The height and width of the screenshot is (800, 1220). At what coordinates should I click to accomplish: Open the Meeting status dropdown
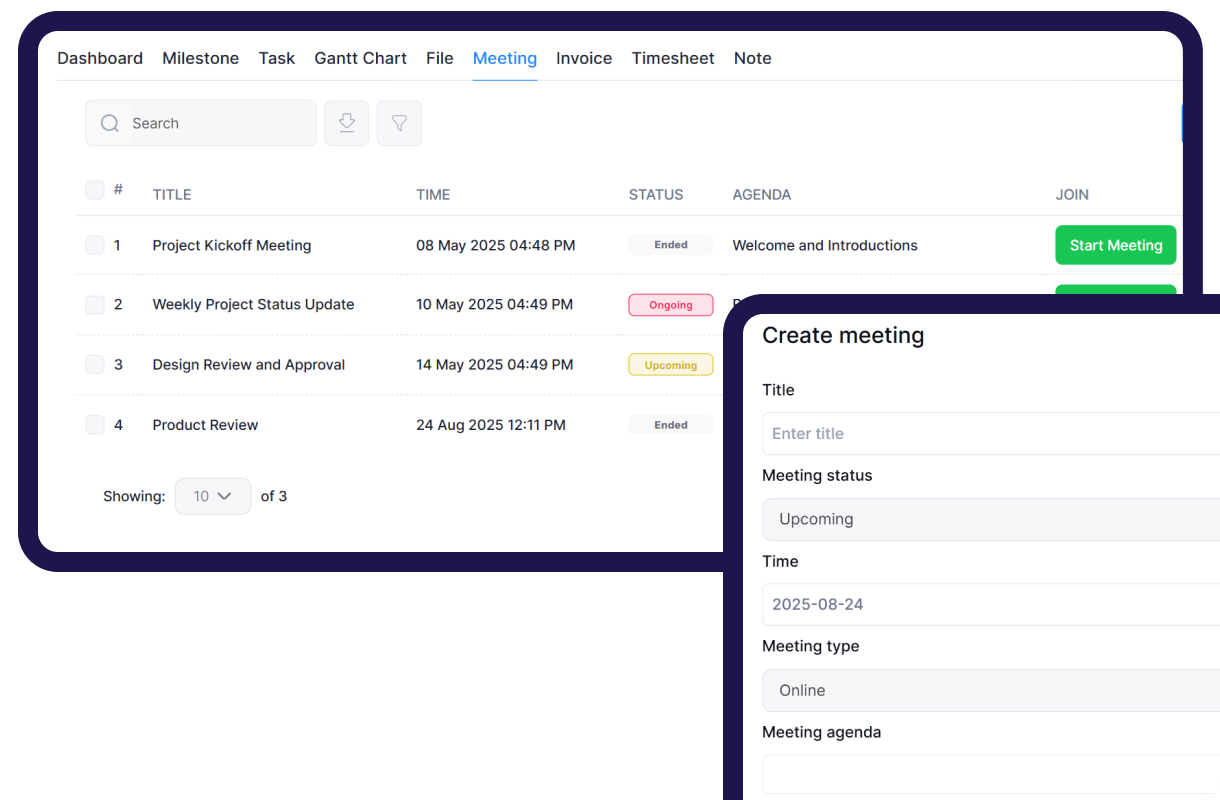click(990, 519)
